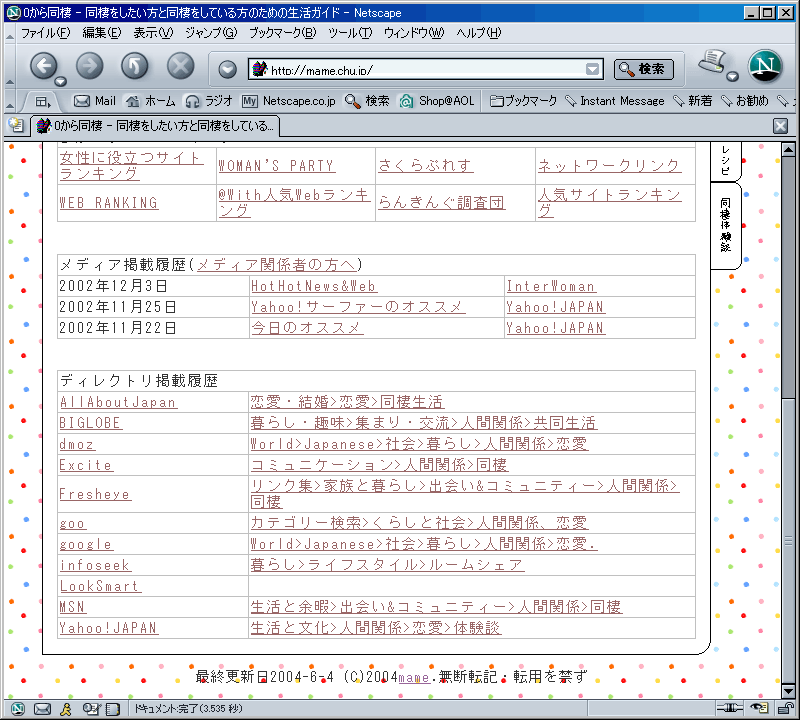The width and height of the screenshot is (800, 720).
Task: Collapse the navigation toolbar grip arrow
Action: [10, 81]
